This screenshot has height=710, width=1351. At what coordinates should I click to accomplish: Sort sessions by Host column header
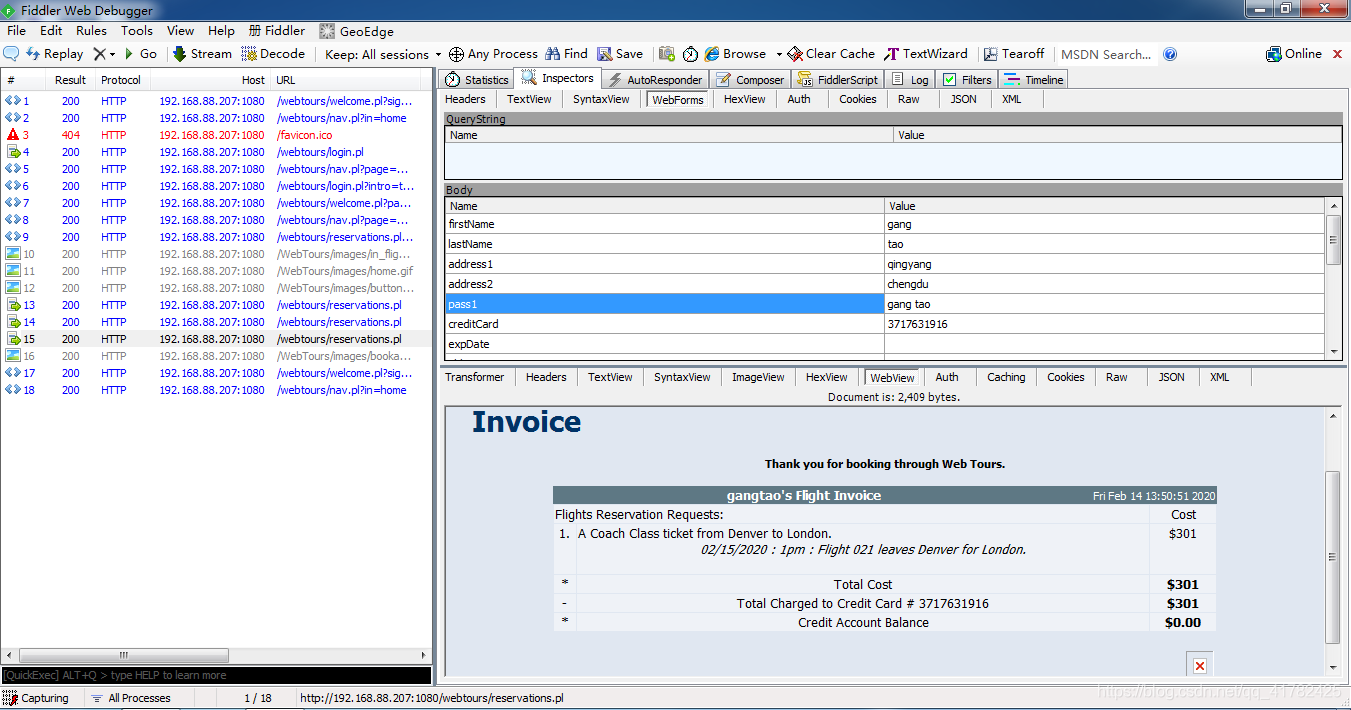[211, 80]
